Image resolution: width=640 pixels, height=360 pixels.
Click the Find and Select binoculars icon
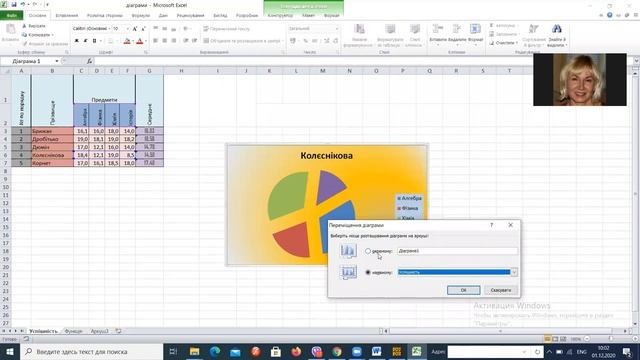coord(557,29)
